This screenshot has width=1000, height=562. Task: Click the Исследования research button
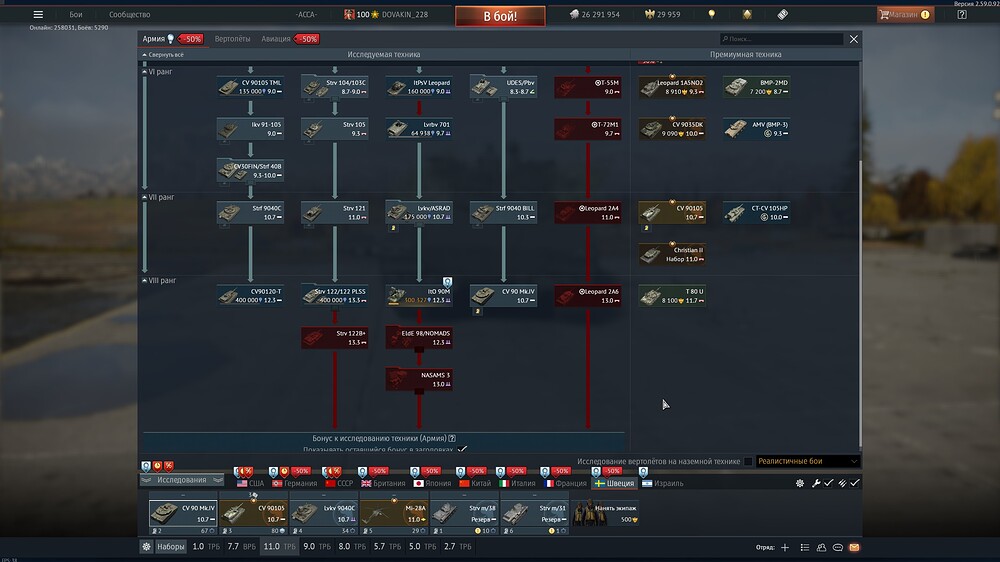coord(182,480)
